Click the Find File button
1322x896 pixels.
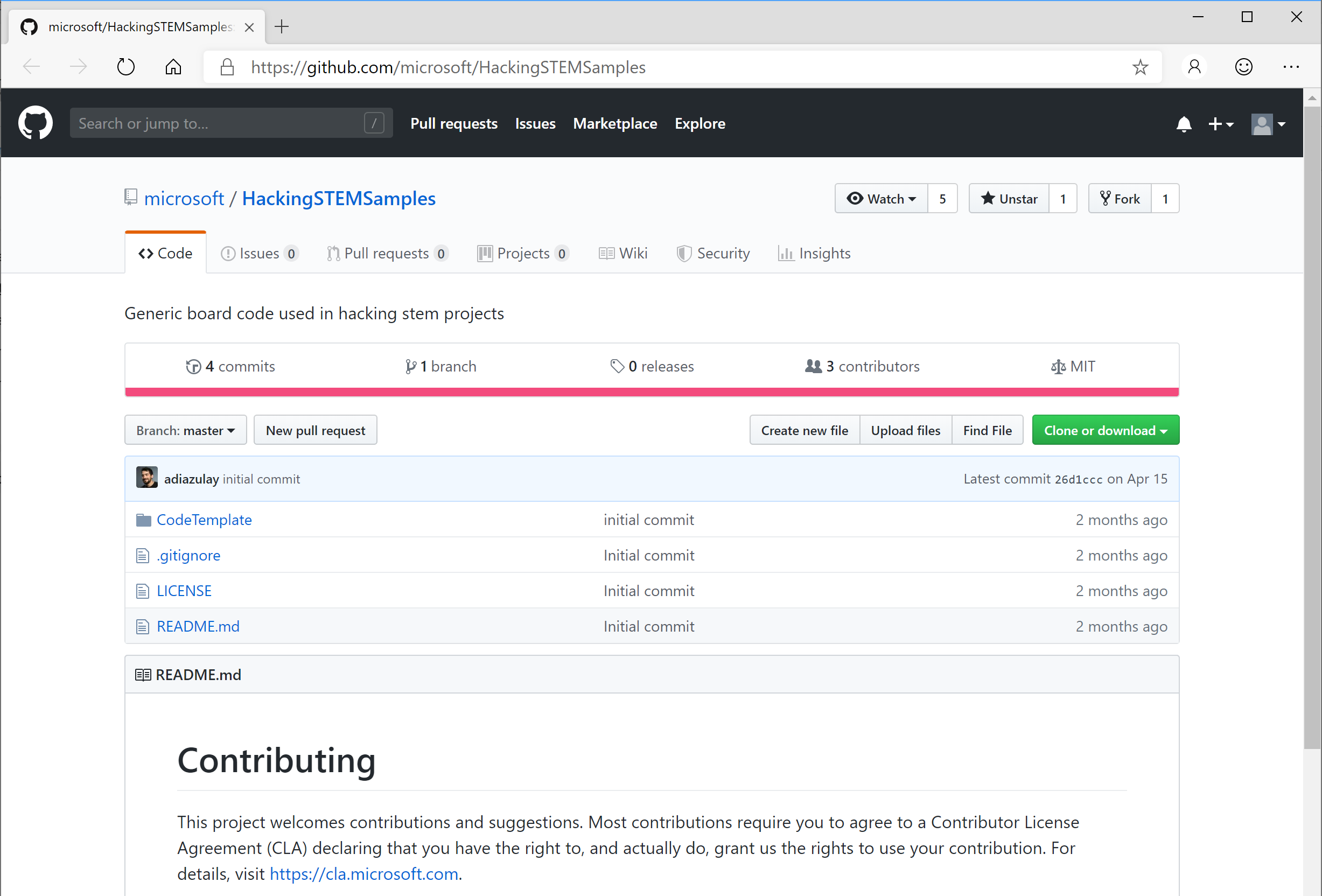click(x=986, y=430)
